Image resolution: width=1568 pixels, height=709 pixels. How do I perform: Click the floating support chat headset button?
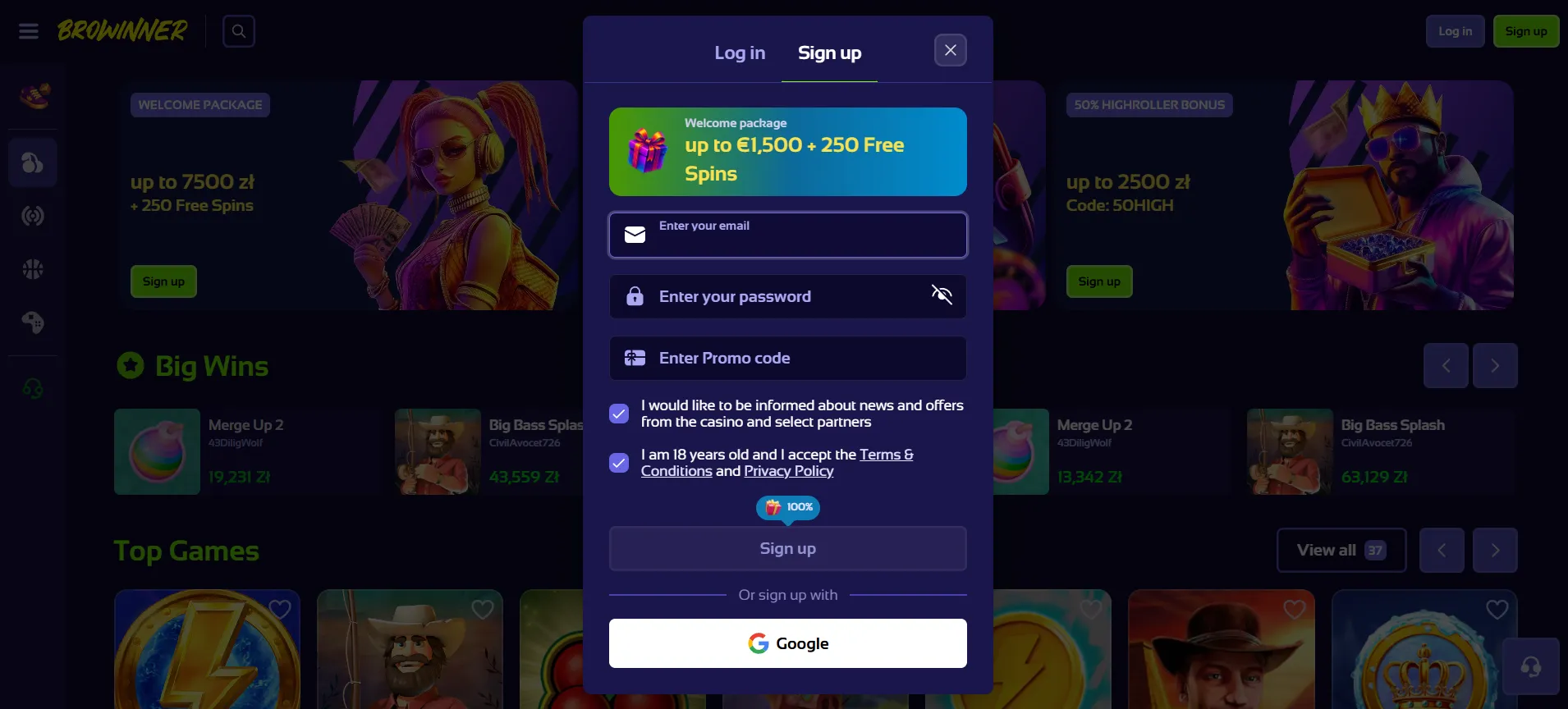pyautogui.click(x=1531, y=666)
